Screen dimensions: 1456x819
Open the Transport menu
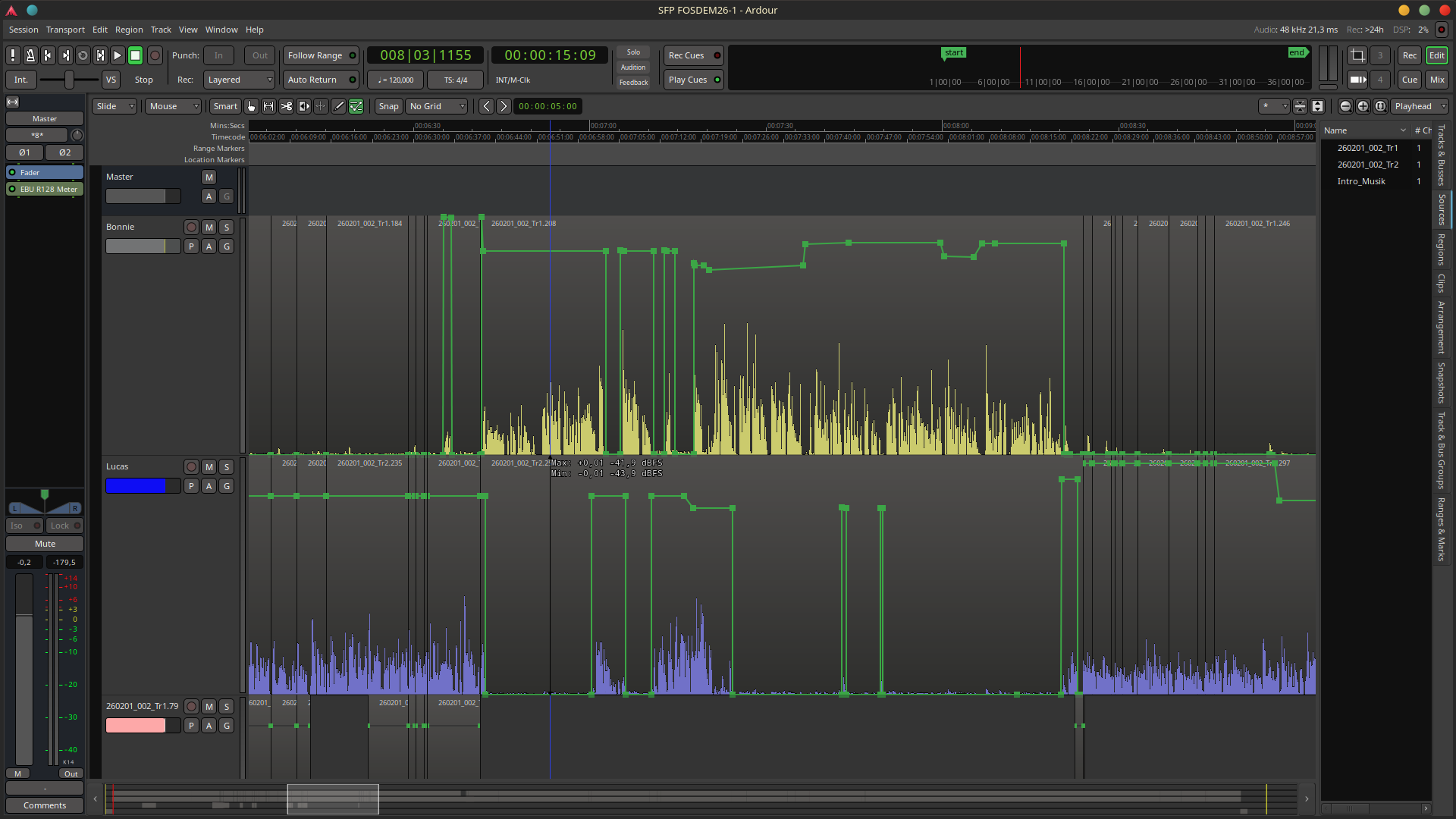pyautogui.click(x=65, y=30)
